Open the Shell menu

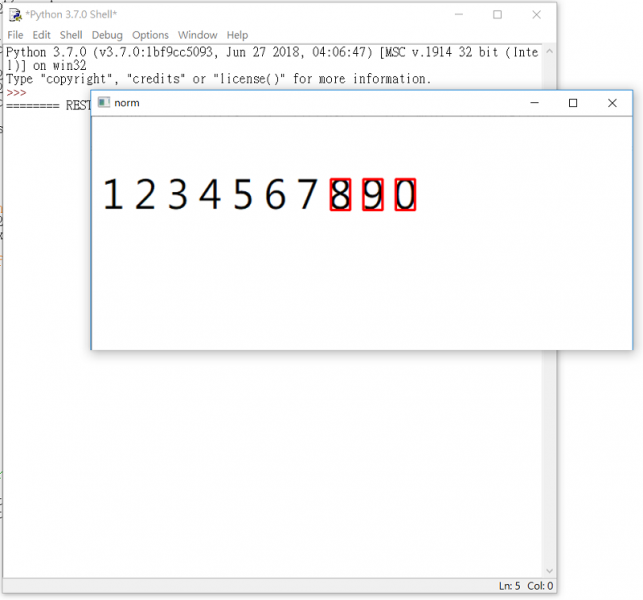[x=71, y=35]
